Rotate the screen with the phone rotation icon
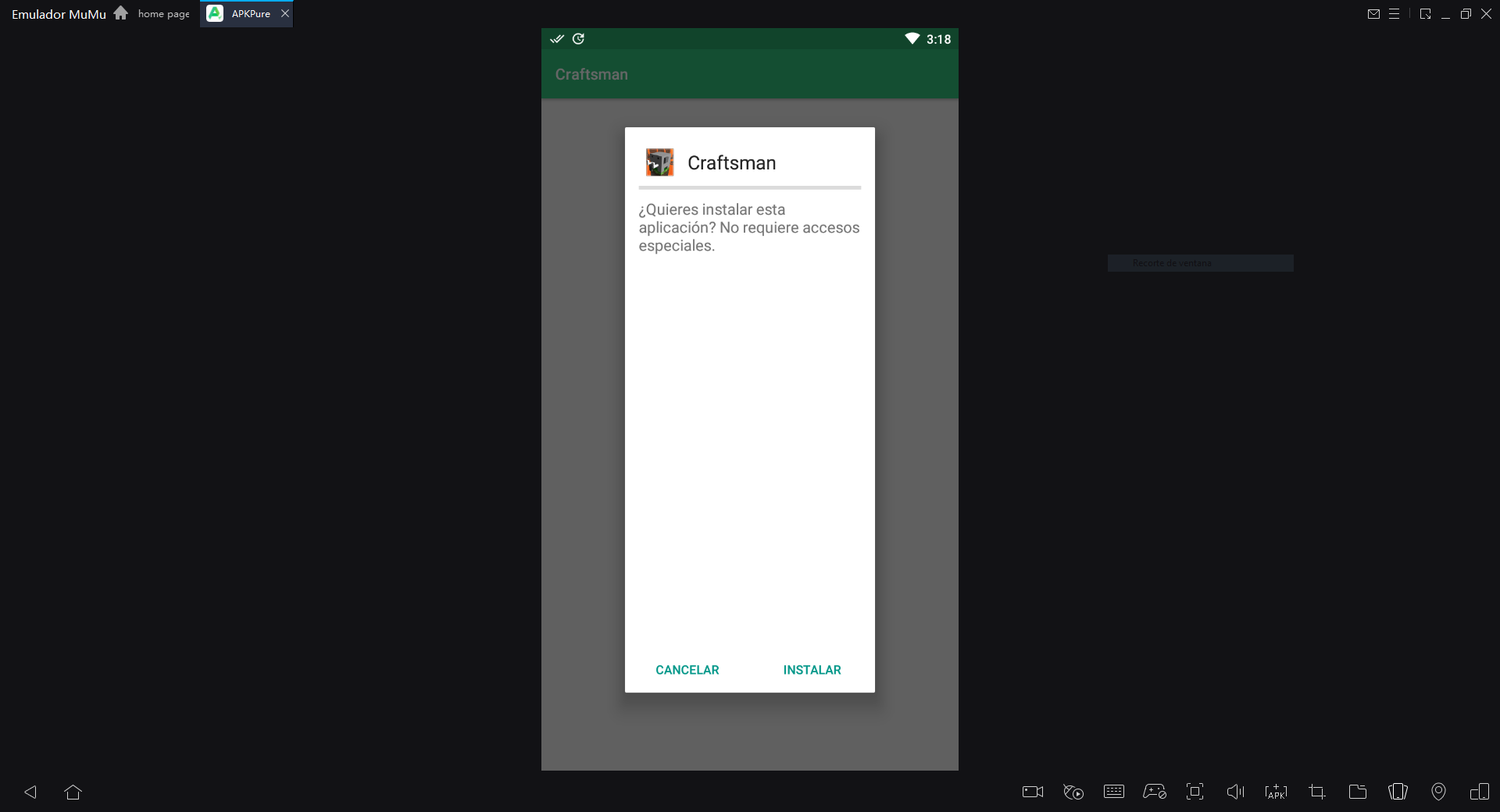1500x812 pixels. [x=1398, y=792]
